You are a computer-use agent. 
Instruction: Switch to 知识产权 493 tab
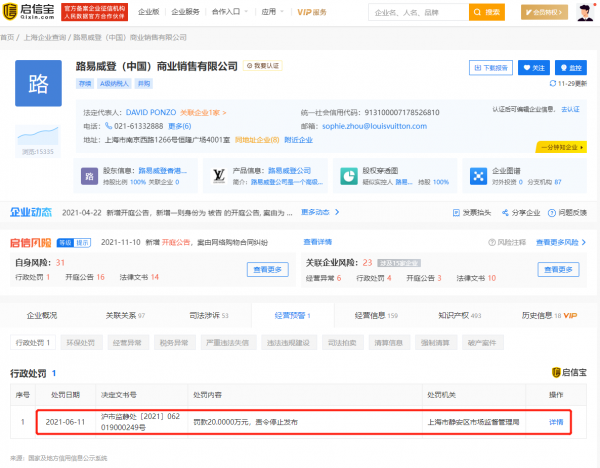pos(460,315)
